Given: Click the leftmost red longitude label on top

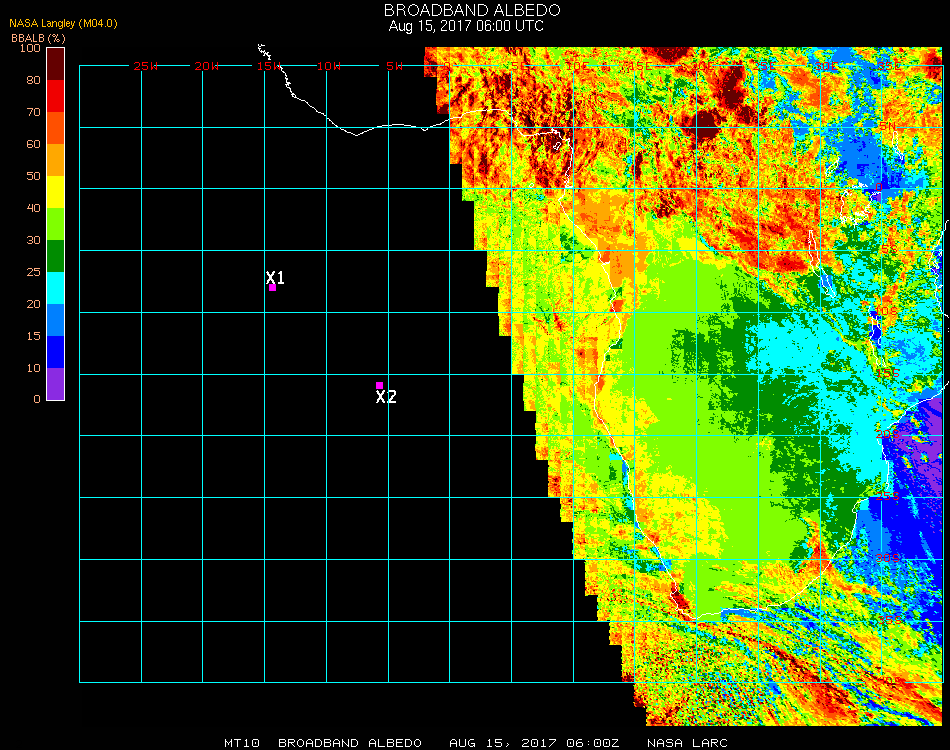Looking at the screenshot, I should pos(146,66).
